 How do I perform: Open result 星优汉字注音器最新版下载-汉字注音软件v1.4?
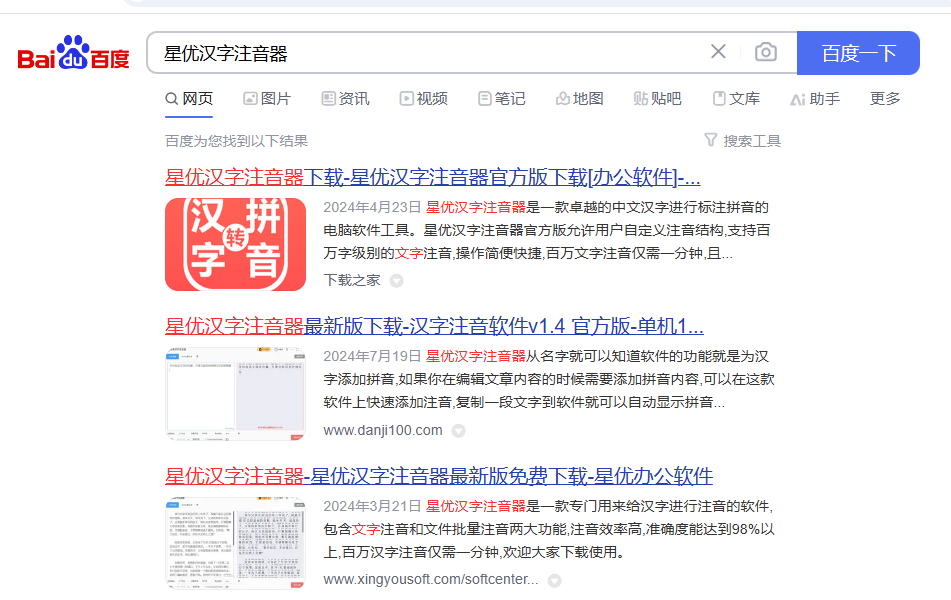tap(434, 326)
